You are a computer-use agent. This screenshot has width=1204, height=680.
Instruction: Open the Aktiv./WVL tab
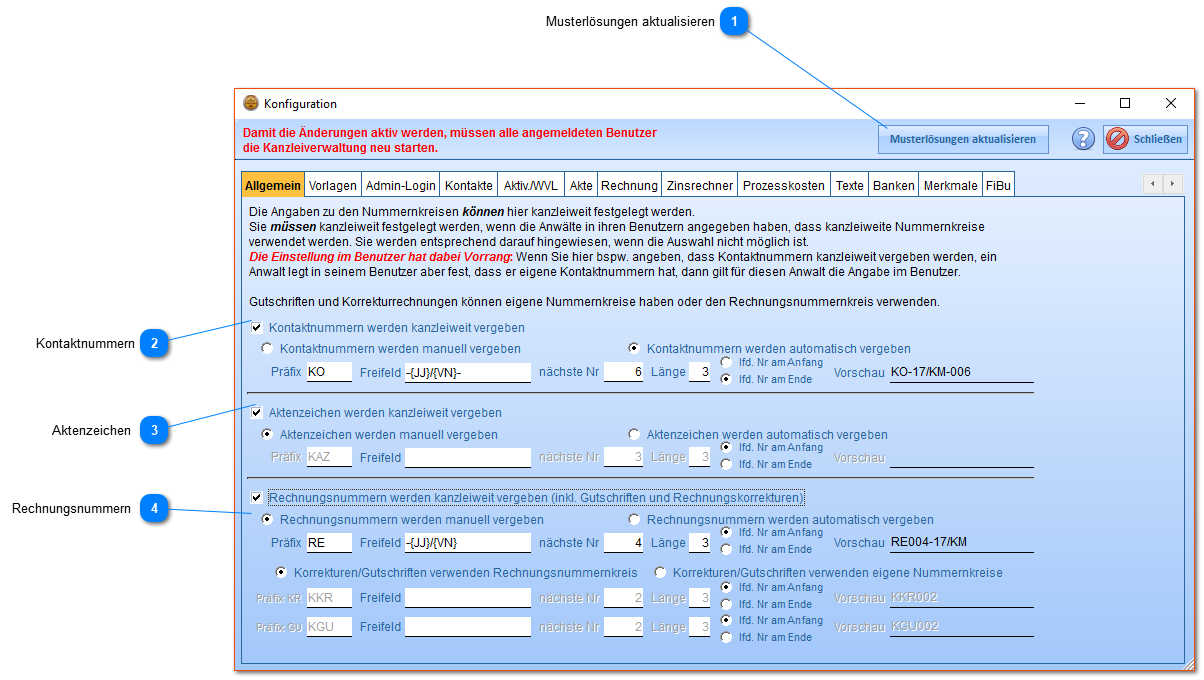click(x=531, y=185)
